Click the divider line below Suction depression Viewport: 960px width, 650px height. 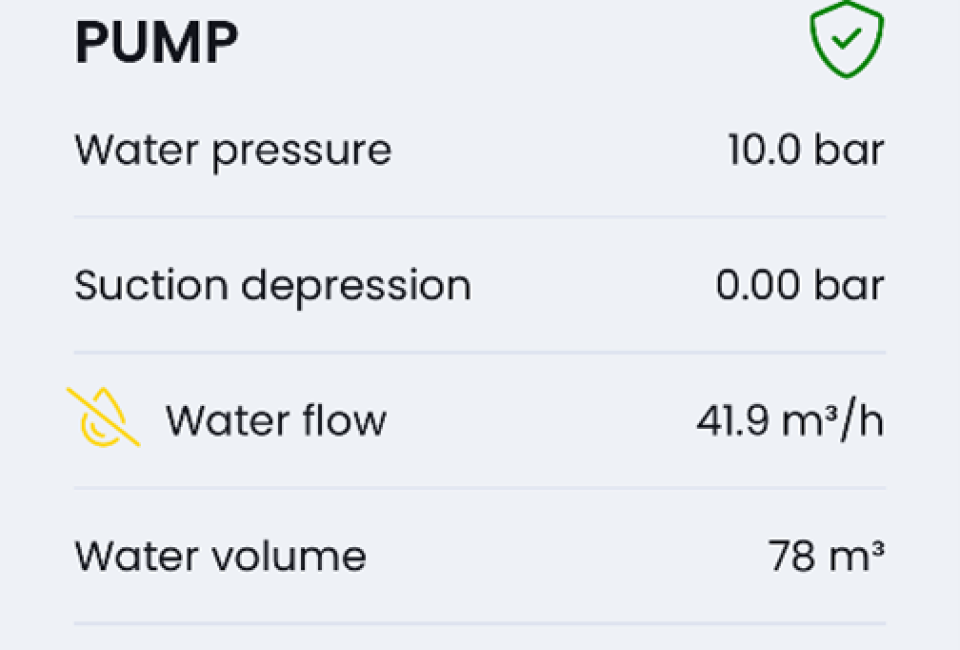pyautogui.click(x=480, y=352)
